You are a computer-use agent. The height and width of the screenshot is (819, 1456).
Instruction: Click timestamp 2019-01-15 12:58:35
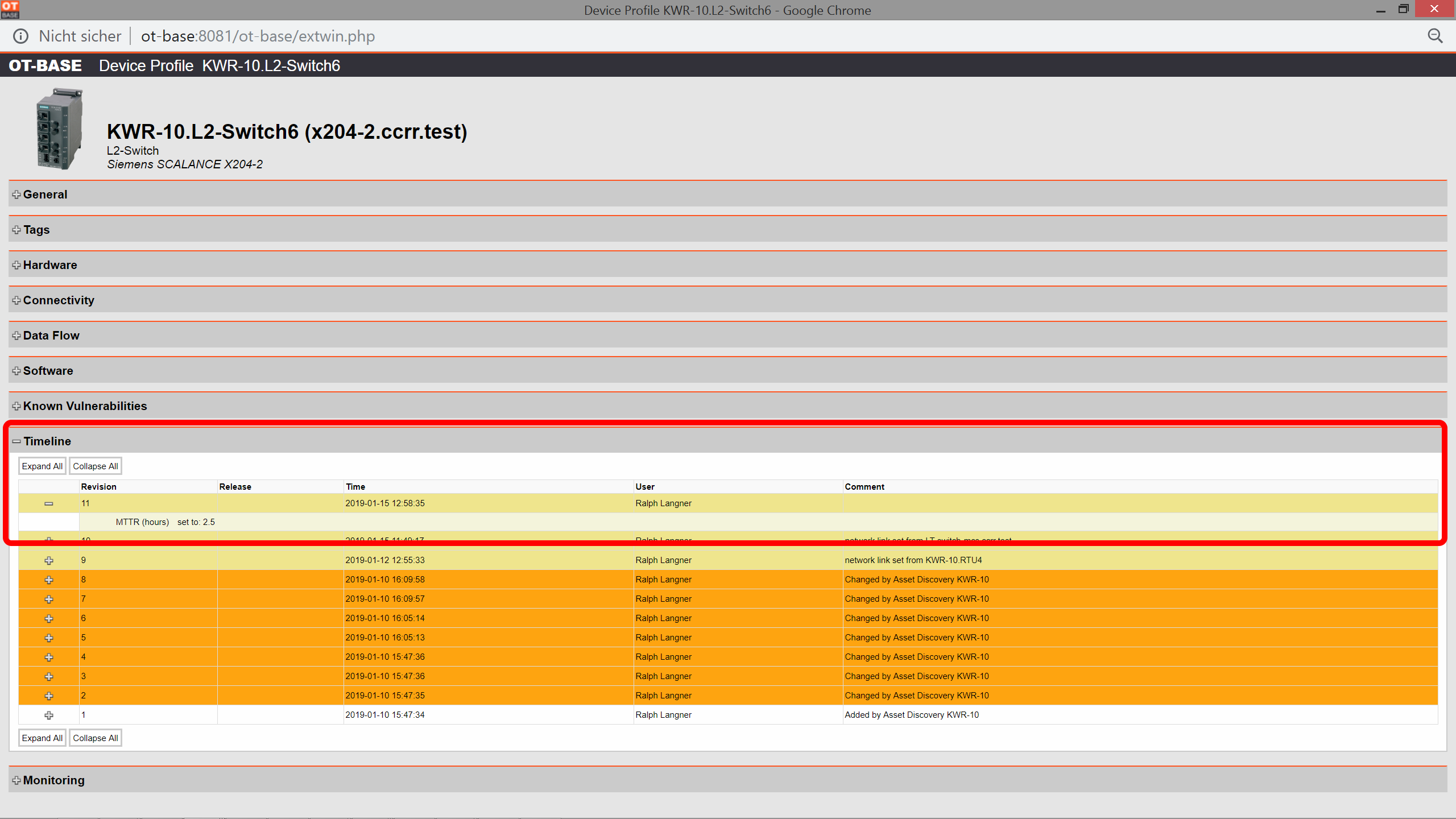385,503
